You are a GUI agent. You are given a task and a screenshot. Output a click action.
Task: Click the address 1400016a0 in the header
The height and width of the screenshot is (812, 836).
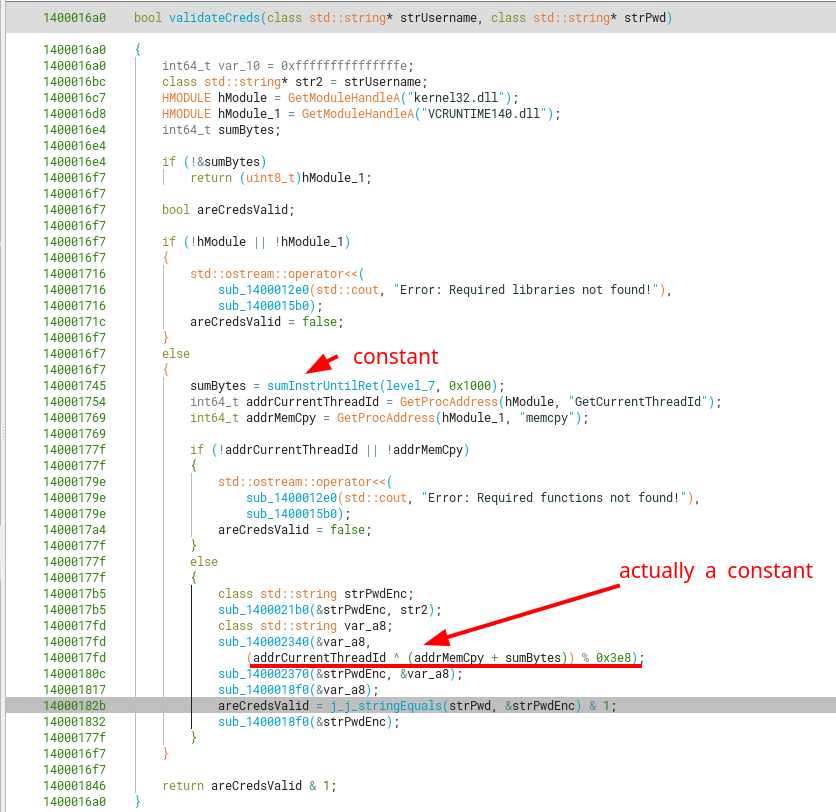75,19
